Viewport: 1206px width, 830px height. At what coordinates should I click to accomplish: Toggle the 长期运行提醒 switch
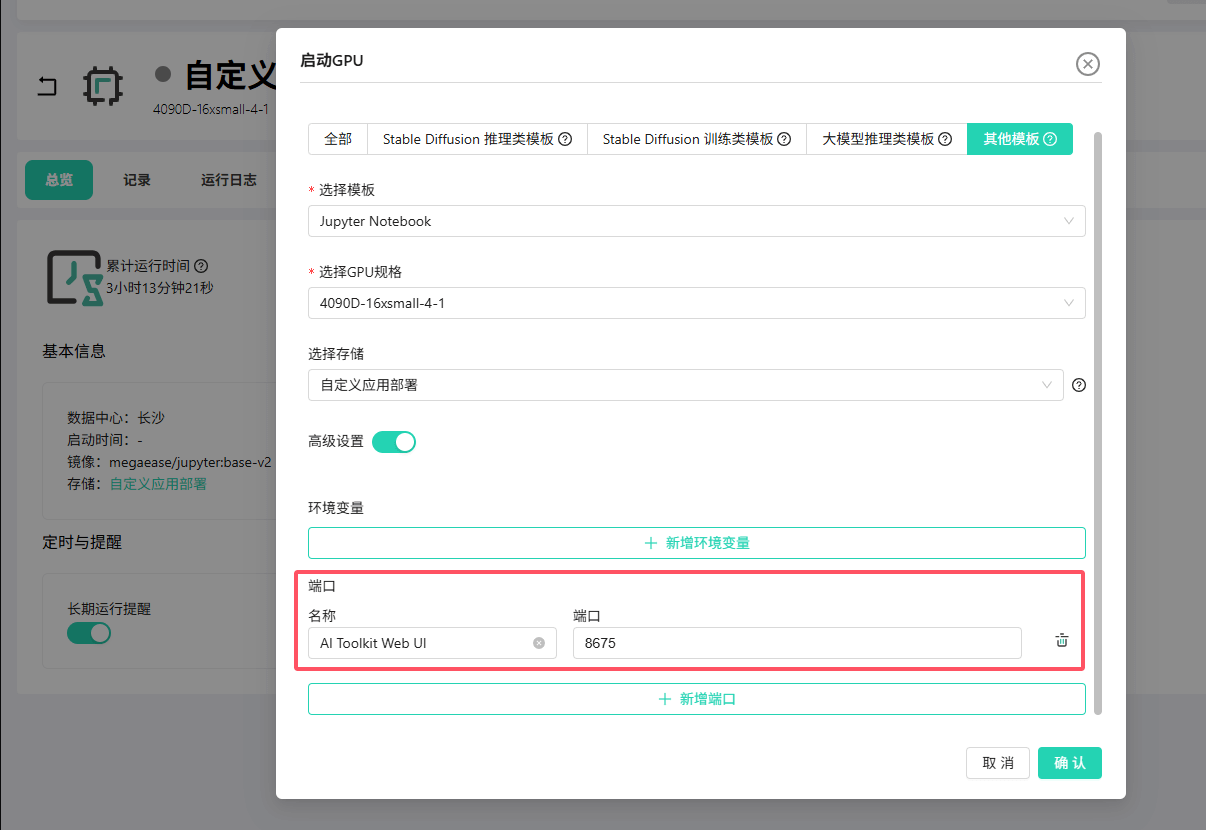[89, 633]
